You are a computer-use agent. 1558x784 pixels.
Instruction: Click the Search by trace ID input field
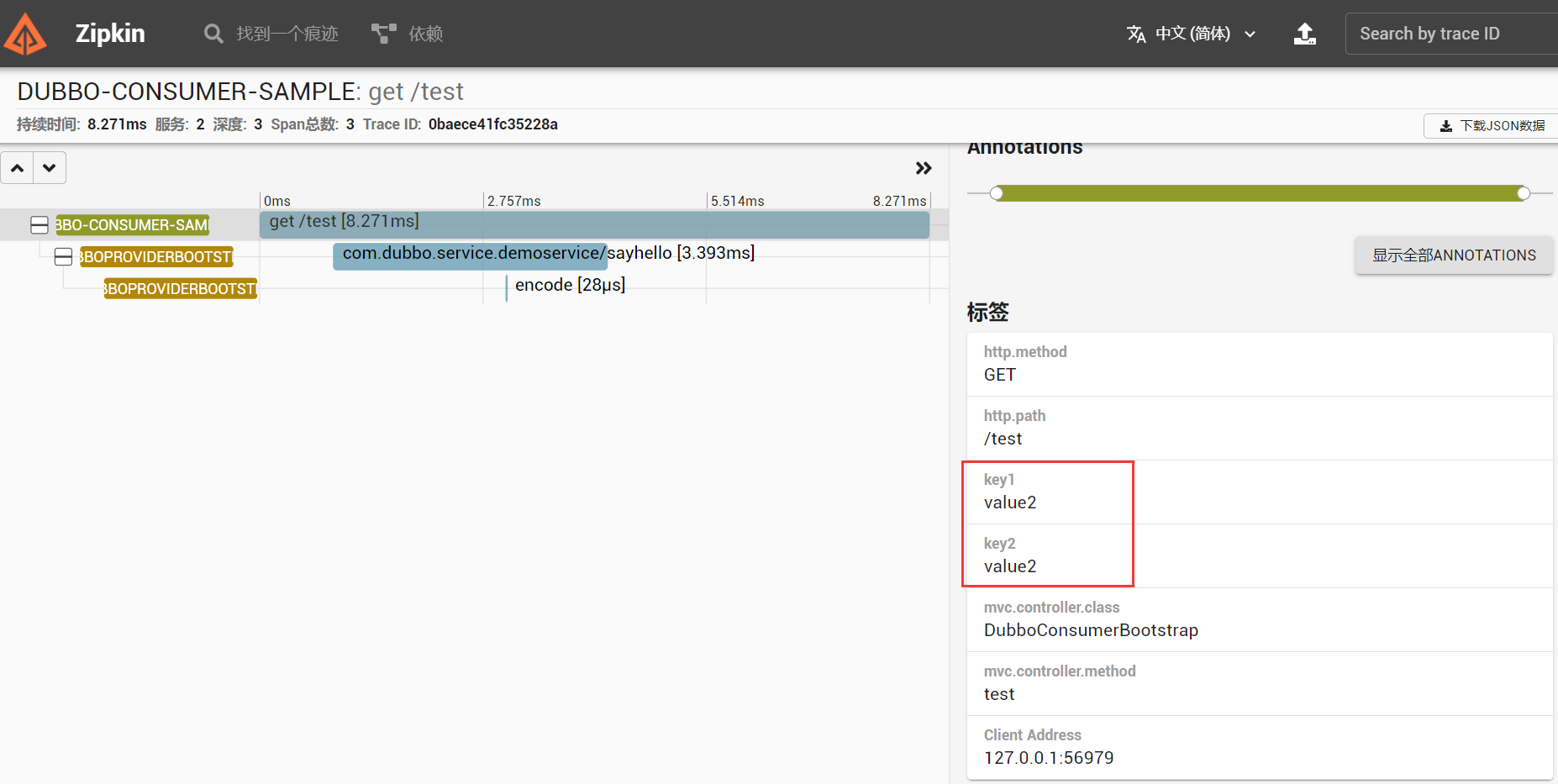pyautogui.click(x=1451, y=33)
